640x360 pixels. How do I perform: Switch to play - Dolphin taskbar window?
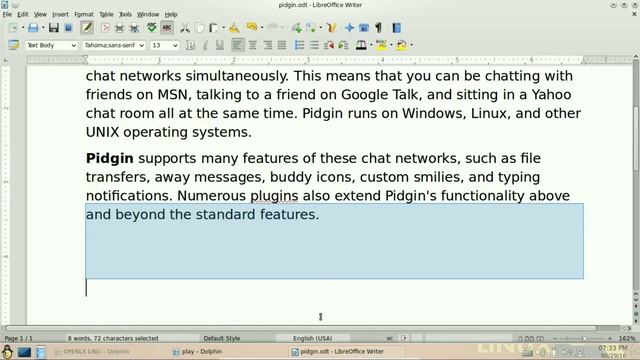(198, 351)
